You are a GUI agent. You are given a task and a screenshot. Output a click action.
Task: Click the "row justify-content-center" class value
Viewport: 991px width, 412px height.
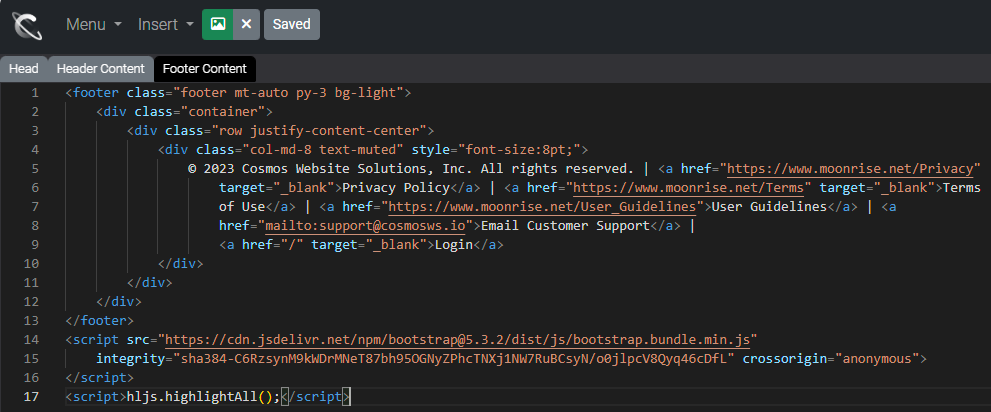319,131
